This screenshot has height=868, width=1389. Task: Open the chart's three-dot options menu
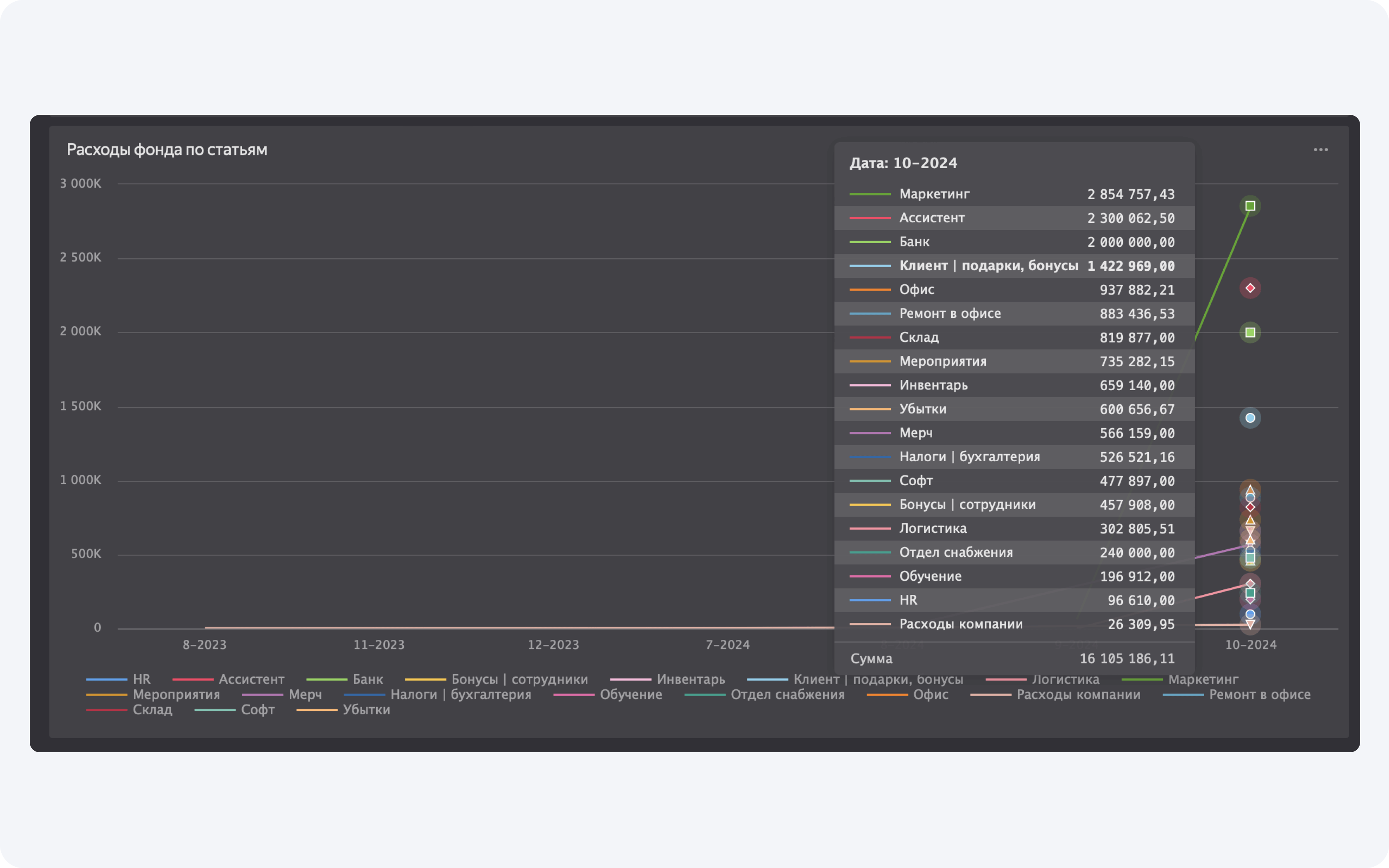[1320, 150]
